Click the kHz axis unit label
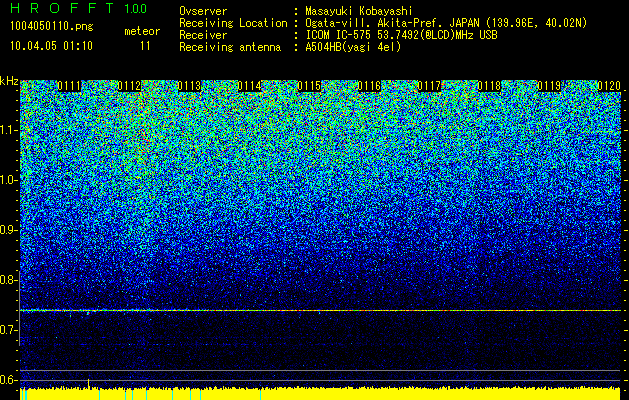The width and height of the screenshot is (629, 400). click(9, 81)
